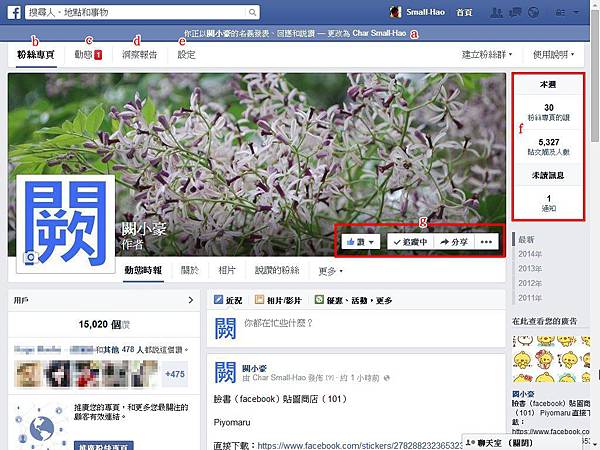Image resolution: width=600 pixels, height=450 pixels.
Task: Expand More (更多) page tab dropdown
Action: click(x=330, y=271)
